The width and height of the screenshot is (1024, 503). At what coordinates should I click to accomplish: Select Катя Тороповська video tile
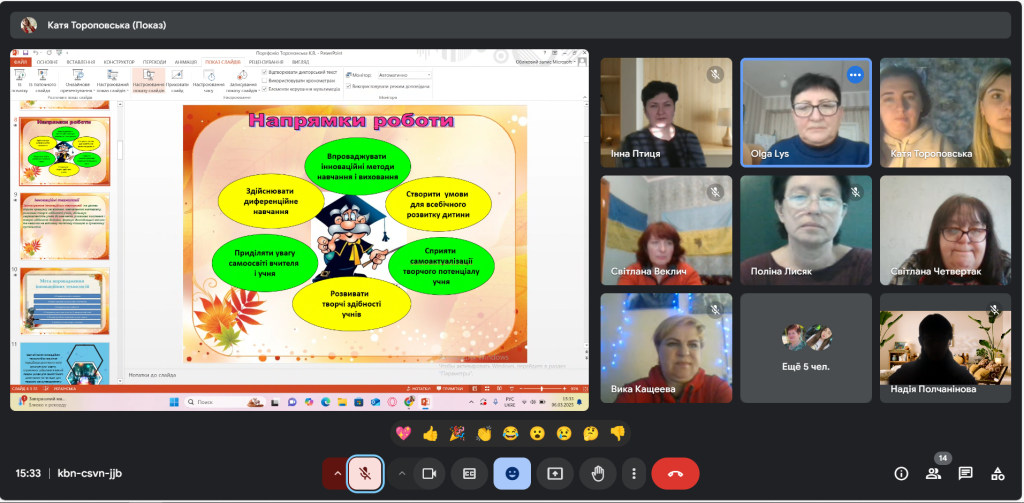coord(945,113)
